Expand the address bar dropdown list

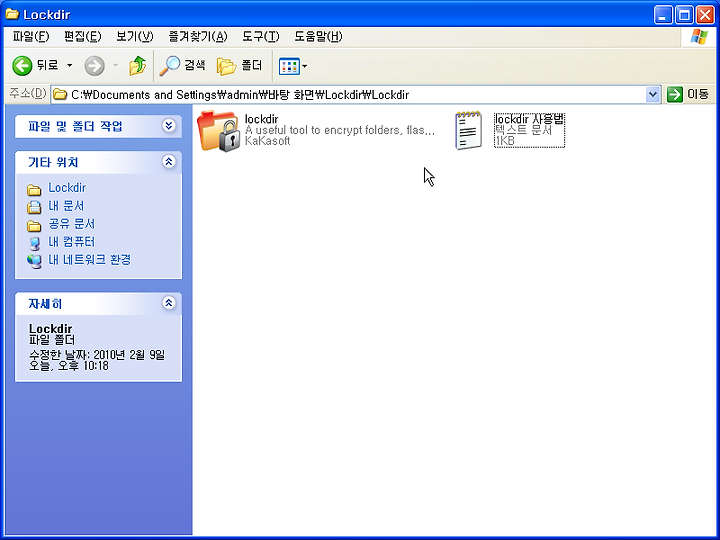[652, 95]
